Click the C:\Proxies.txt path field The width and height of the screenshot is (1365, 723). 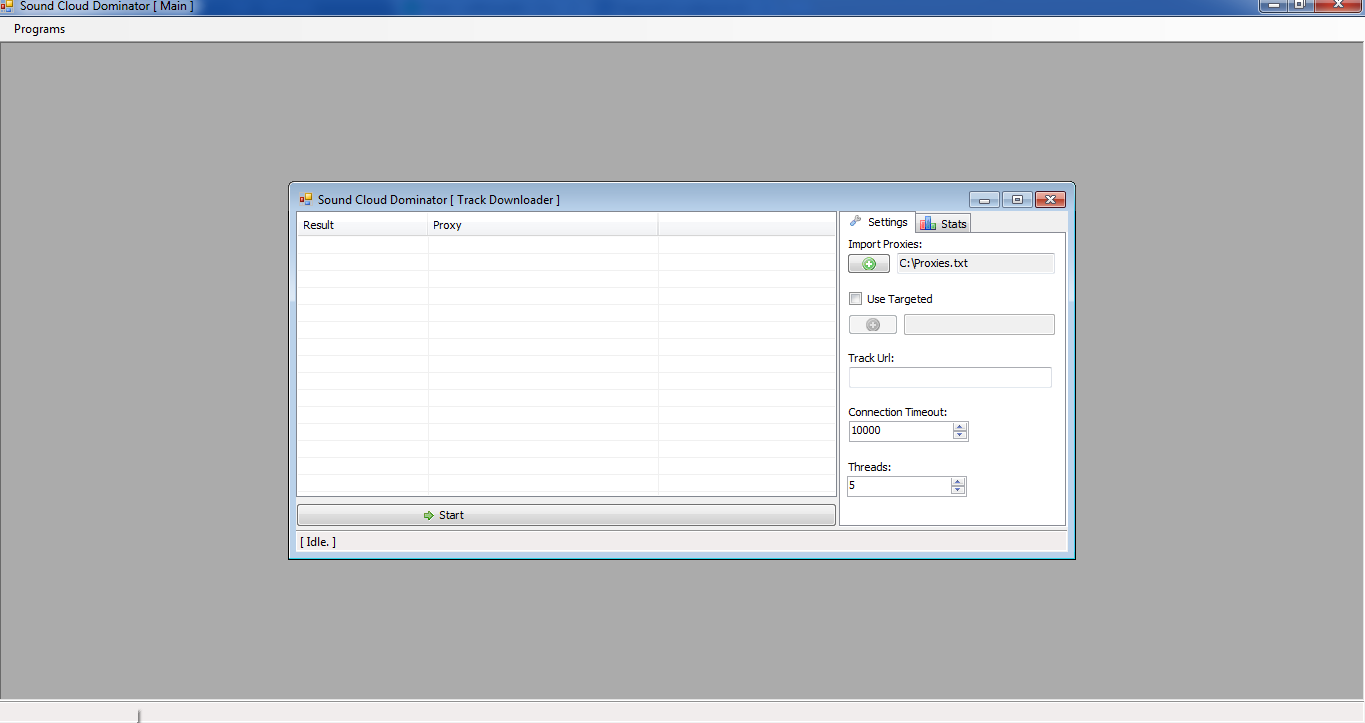pos(975,264)
